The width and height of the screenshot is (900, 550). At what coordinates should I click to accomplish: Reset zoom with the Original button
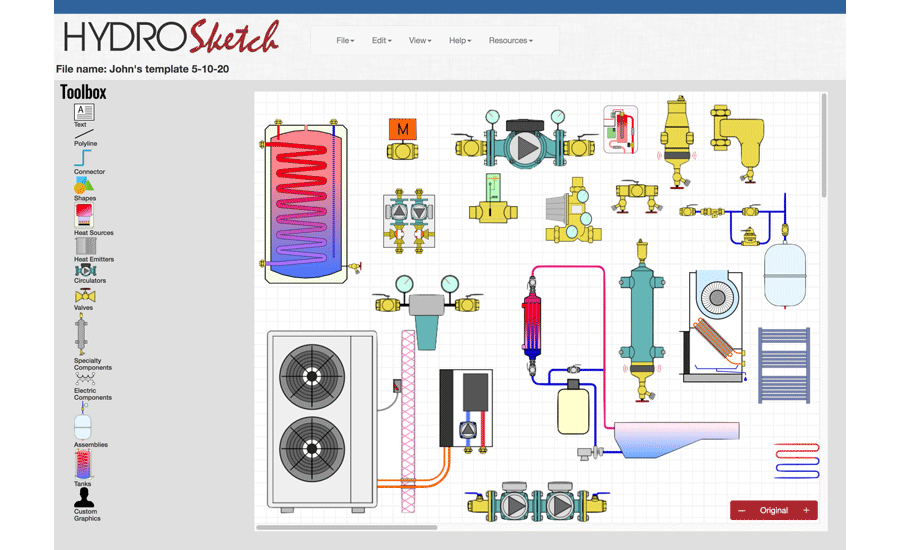[x=774, y=510]
